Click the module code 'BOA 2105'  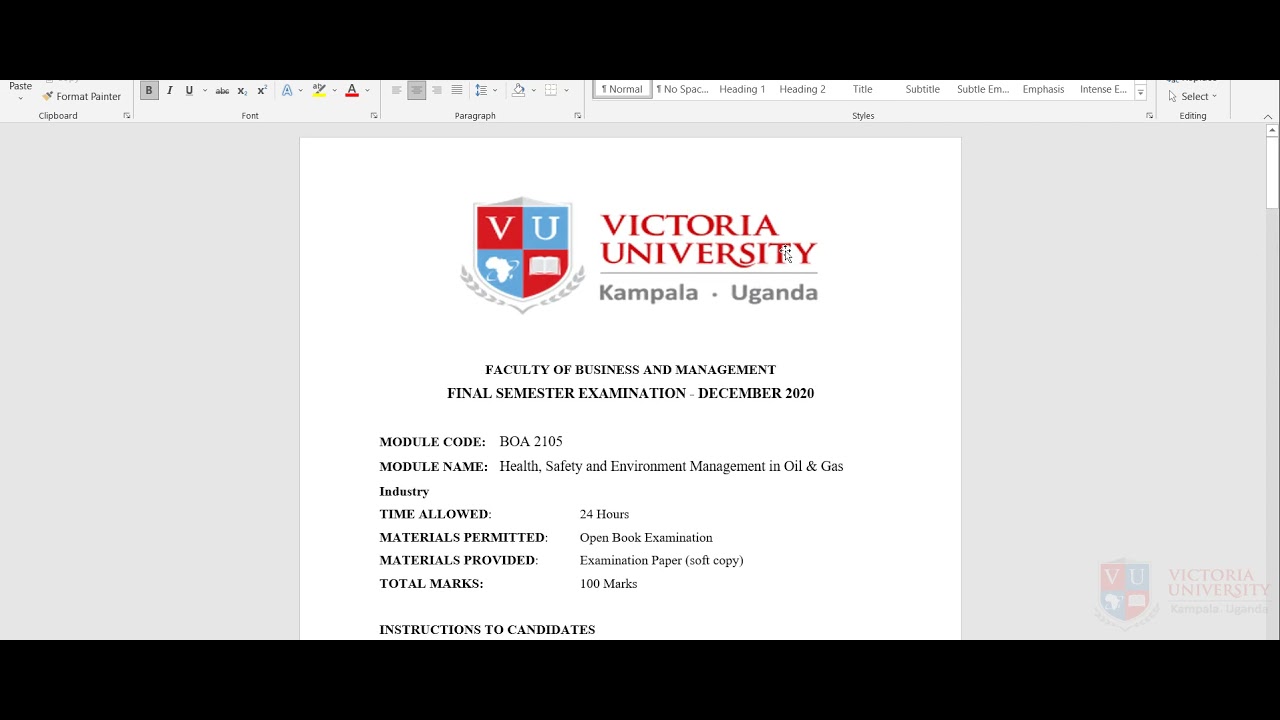click(x=531, y=442)
